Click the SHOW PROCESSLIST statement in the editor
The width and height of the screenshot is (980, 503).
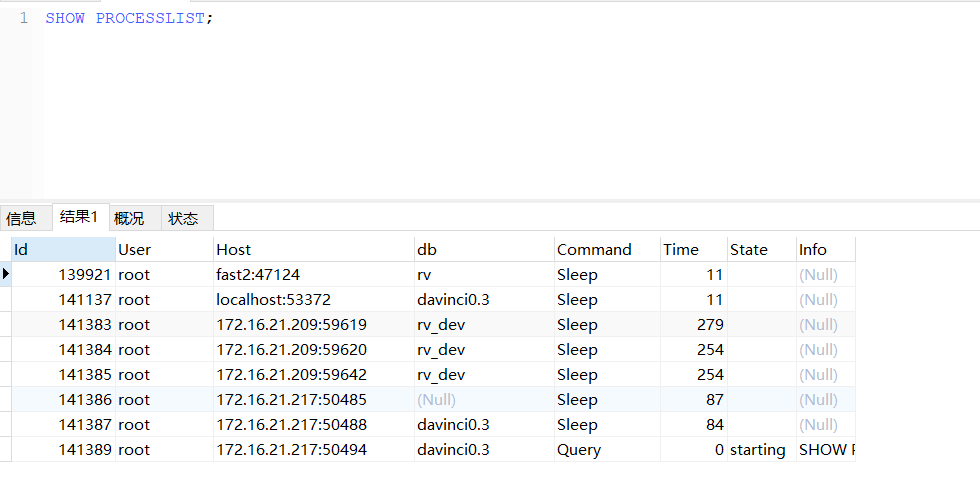coord(128,19)
